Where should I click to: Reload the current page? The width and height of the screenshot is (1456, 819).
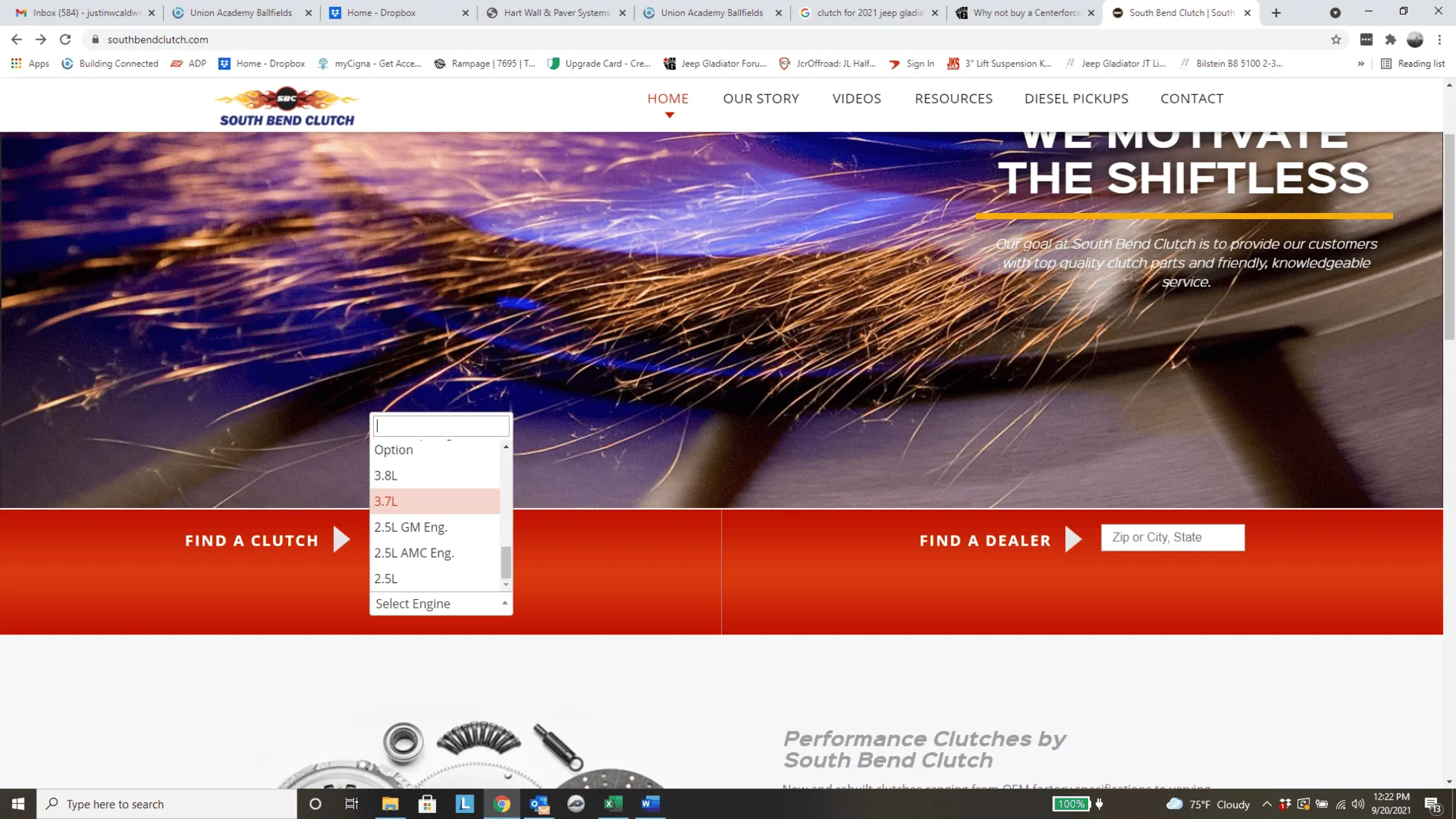tap(65, 39)
